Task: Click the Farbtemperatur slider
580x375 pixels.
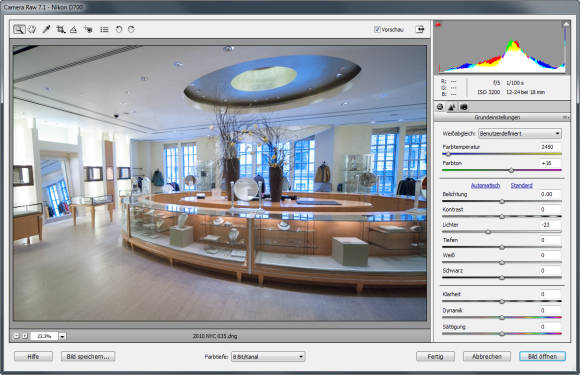Action: 502,154
